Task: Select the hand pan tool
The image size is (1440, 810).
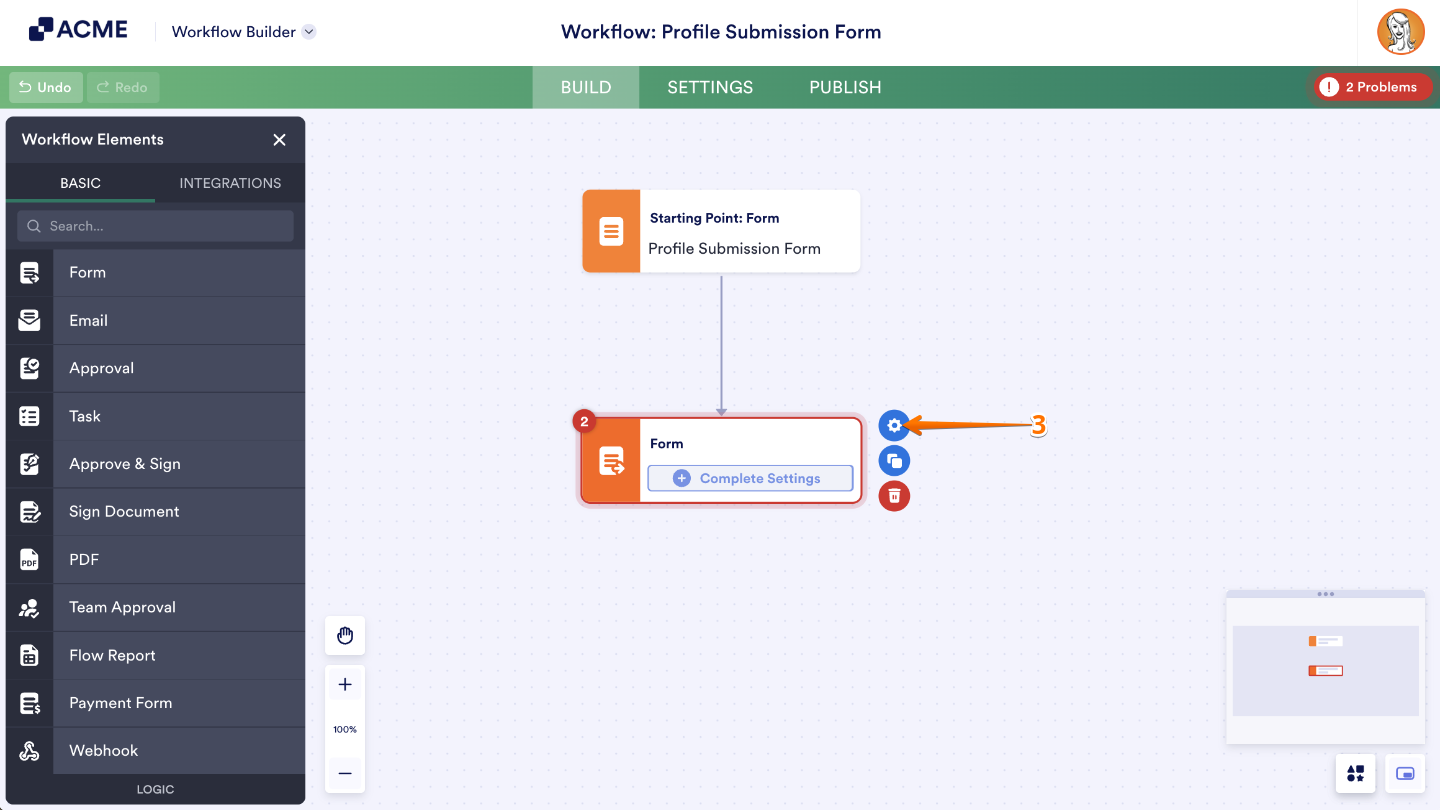Action: click(345, 636)
